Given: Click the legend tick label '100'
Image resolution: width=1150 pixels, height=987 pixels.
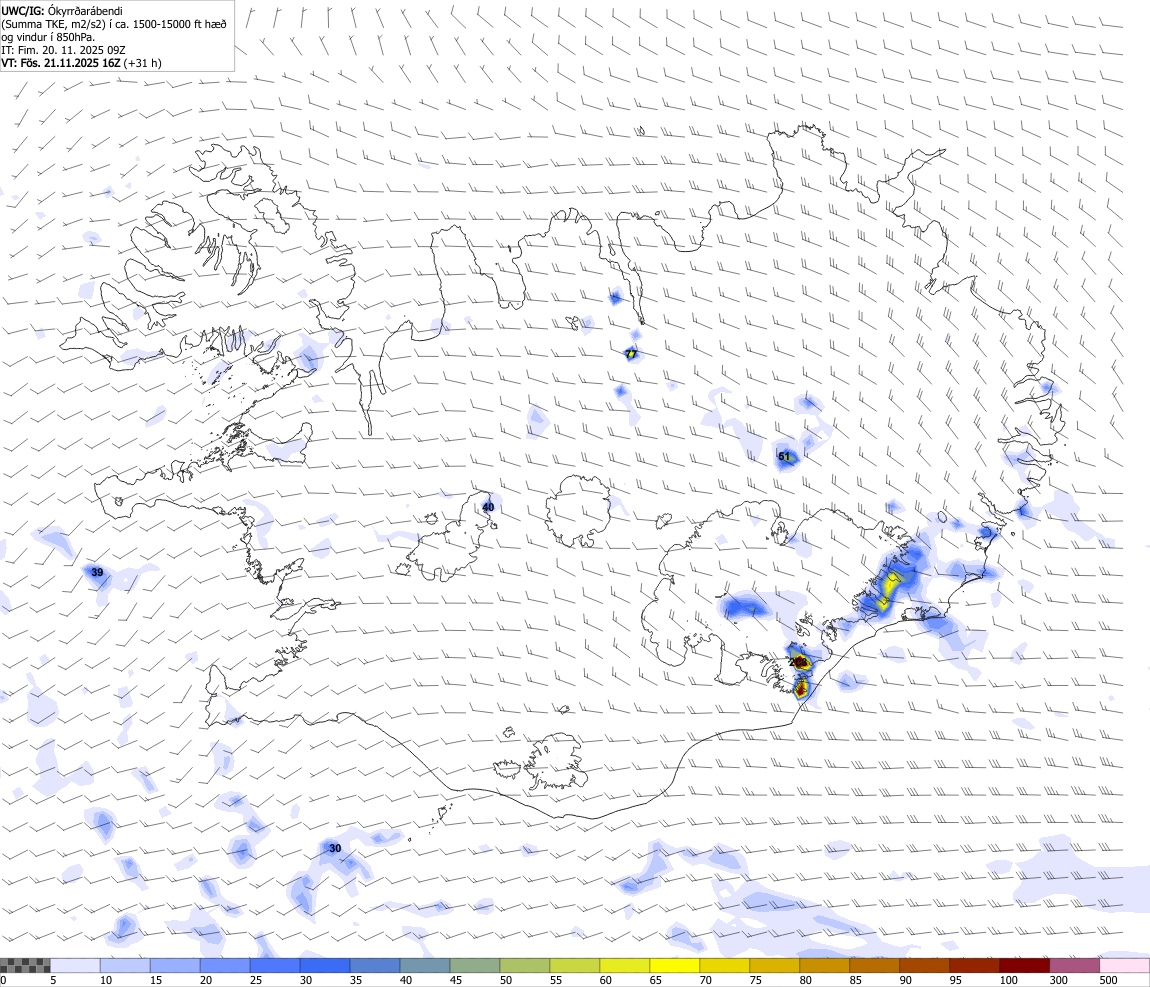Looking at the screenshot, I should (x=1008, y=980).
